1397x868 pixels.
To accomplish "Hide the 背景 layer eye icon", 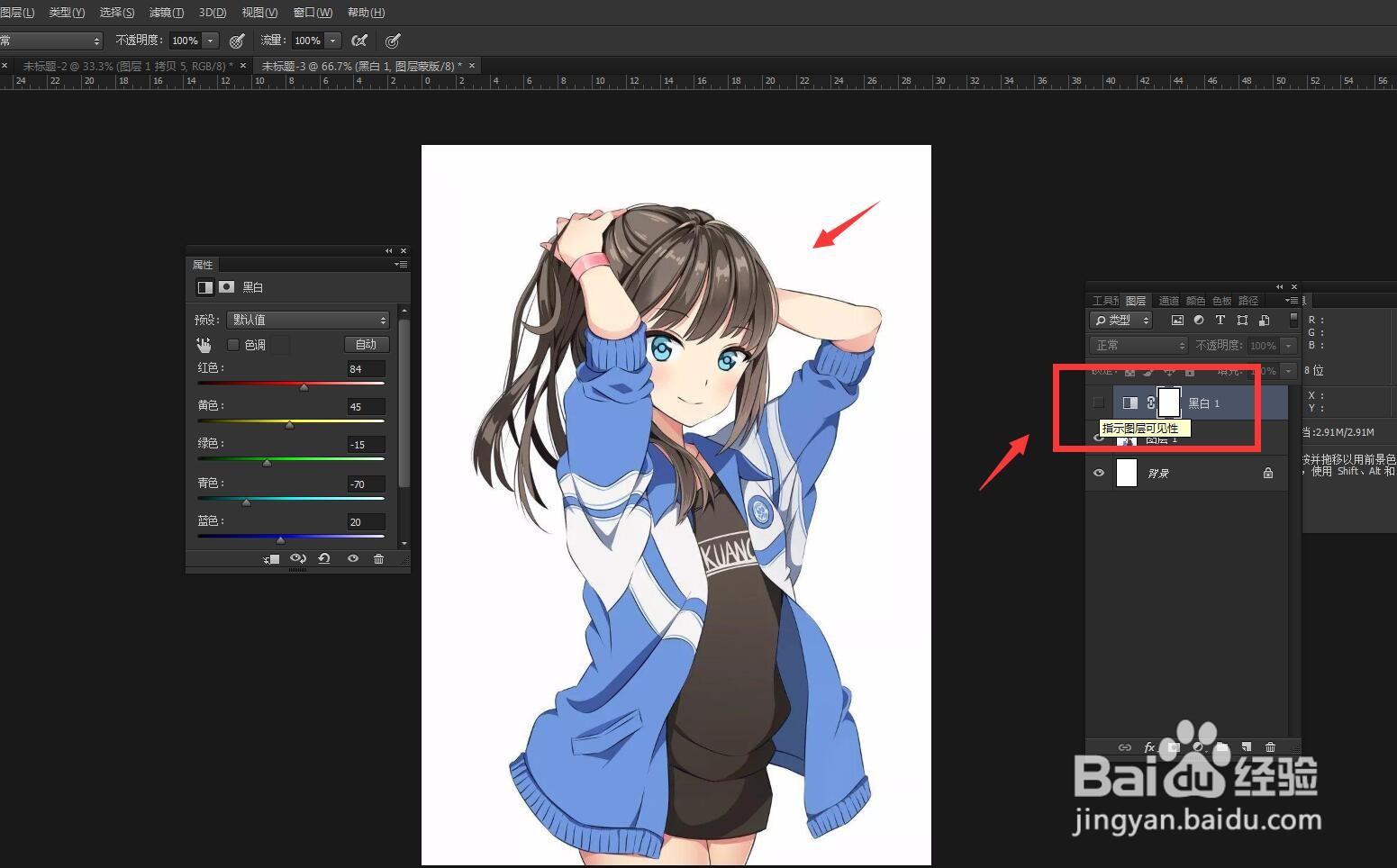I will pyautogui.click(x=1098, y=473).
